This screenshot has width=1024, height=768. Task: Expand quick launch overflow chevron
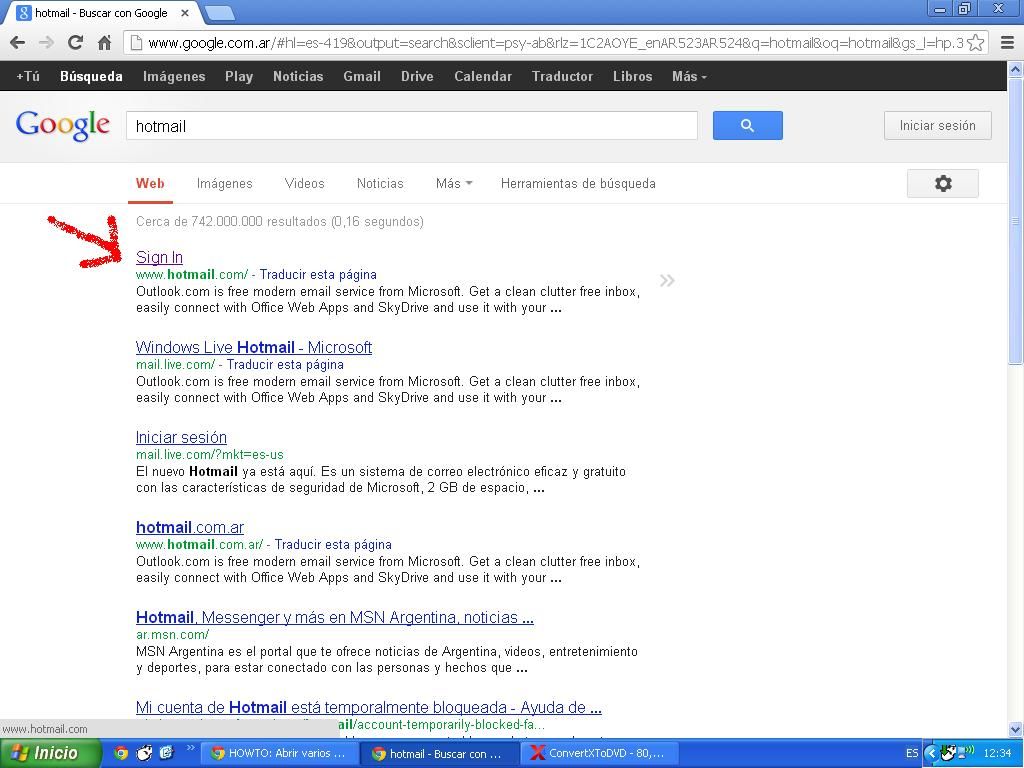(x=191, y=748)
